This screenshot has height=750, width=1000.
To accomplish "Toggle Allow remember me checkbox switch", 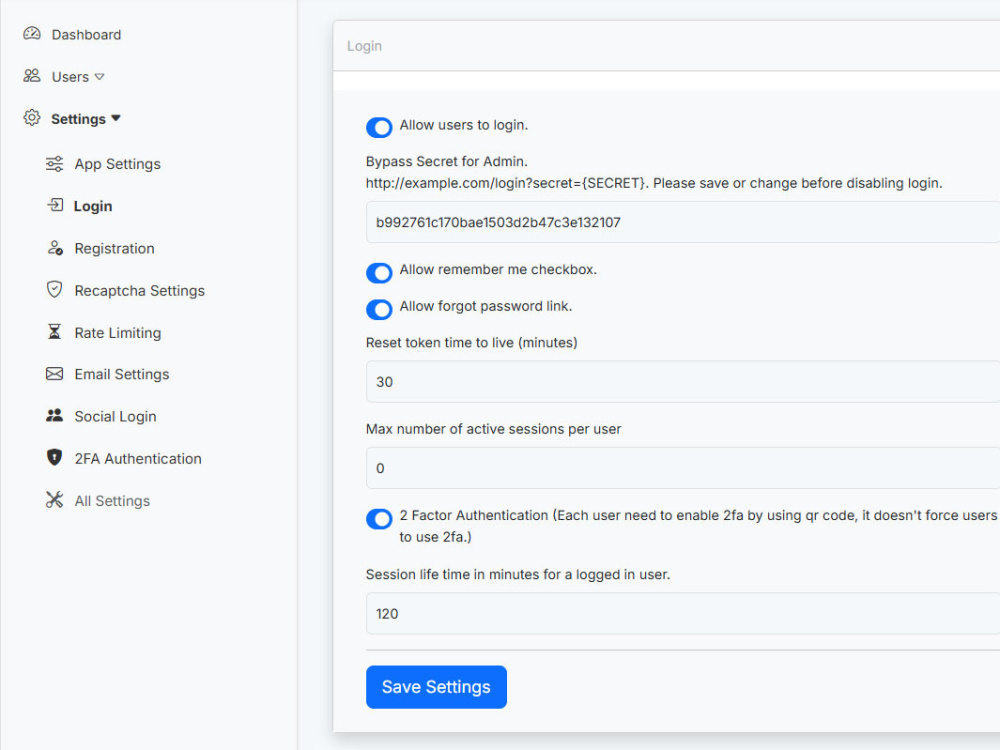I will pyautogui.click(x=379, y=272).
